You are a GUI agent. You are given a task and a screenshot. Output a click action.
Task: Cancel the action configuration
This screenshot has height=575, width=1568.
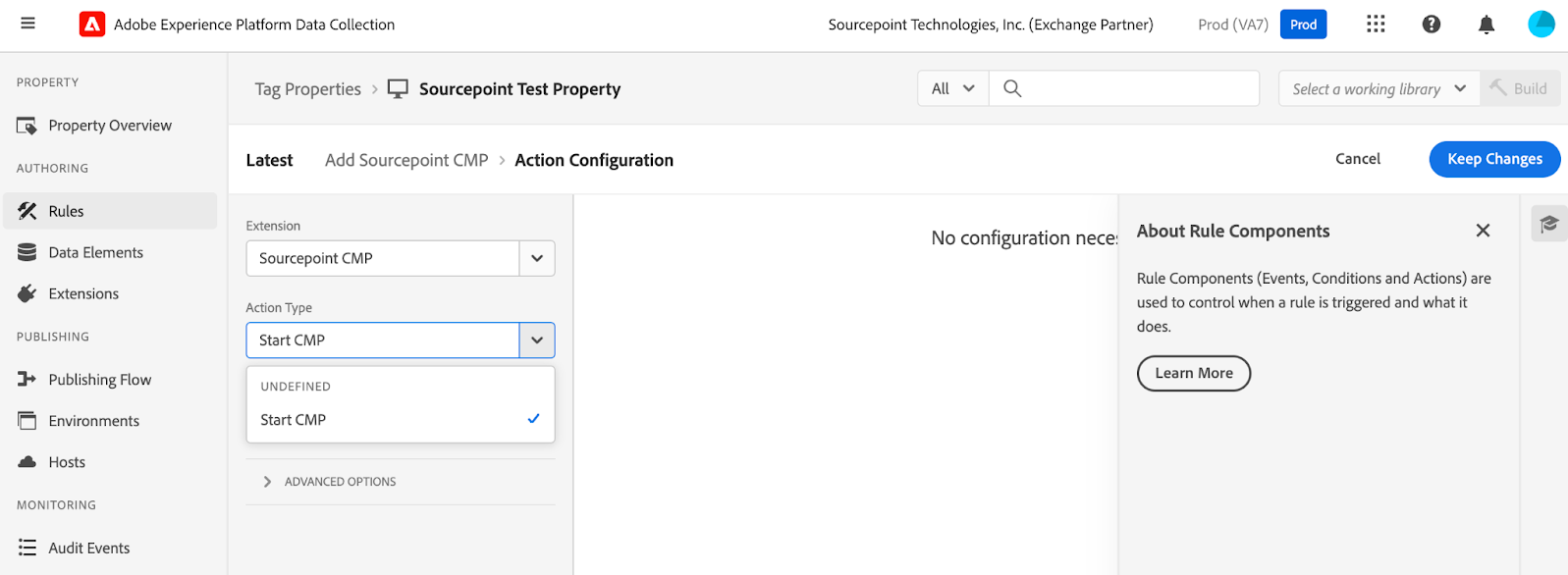[1358, 159]
